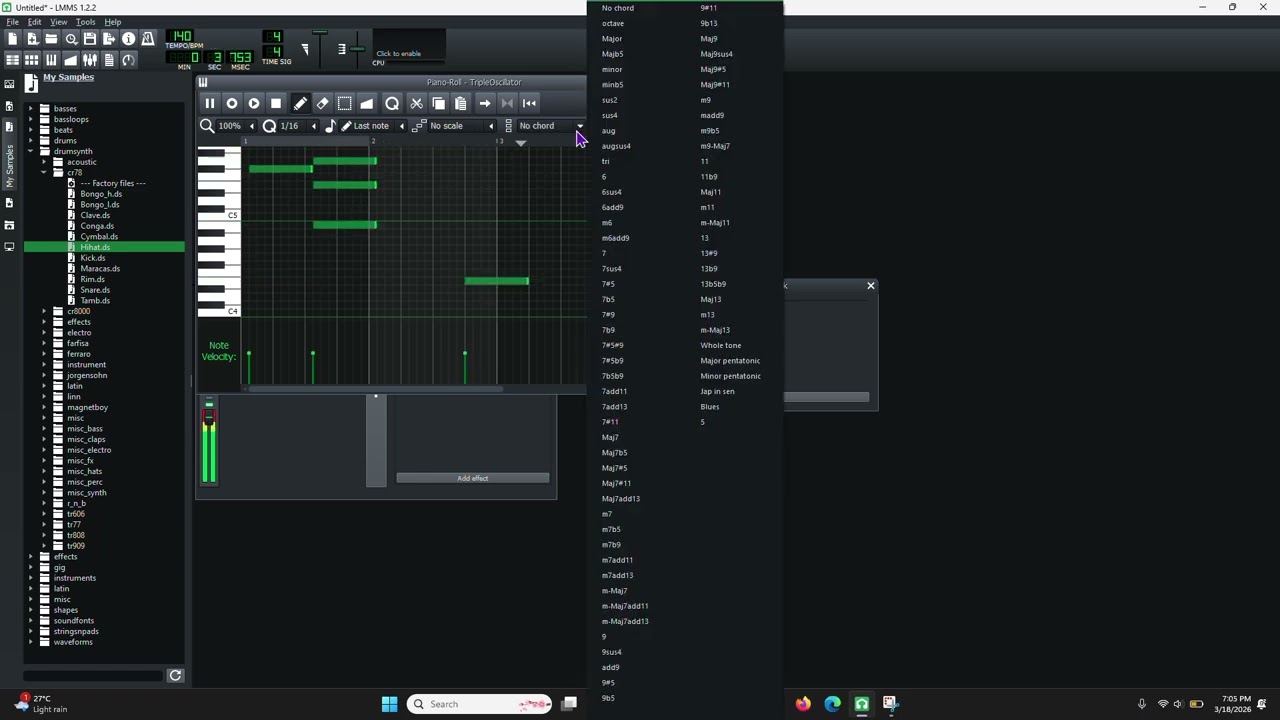This screenshot has height=720, width=1280.
Task: Click the What's This info icon
Action: (128, 39)
